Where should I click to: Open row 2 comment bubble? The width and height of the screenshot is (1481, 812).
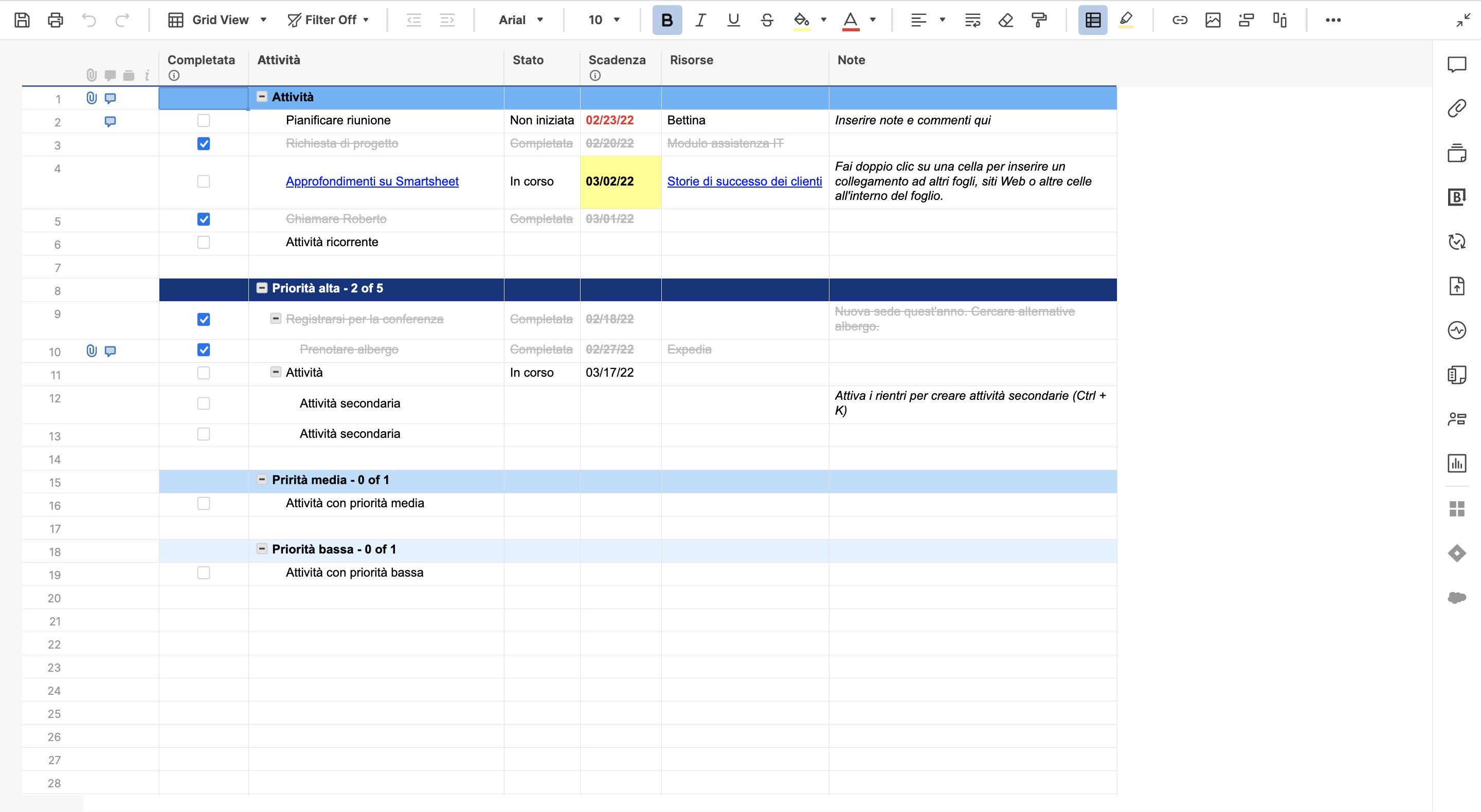tap(111, 122)
